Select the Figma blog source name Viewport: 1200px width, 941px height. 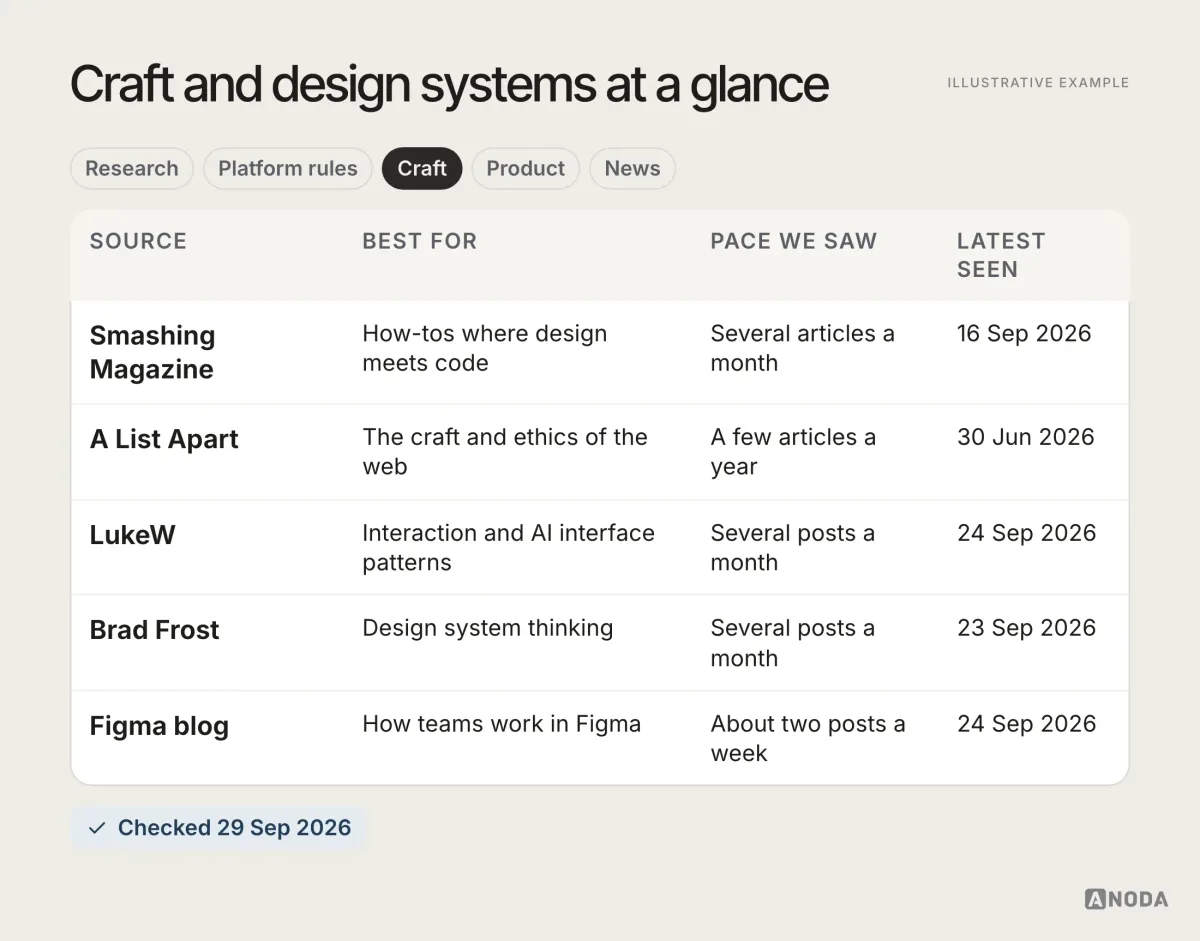pos(159,726)
